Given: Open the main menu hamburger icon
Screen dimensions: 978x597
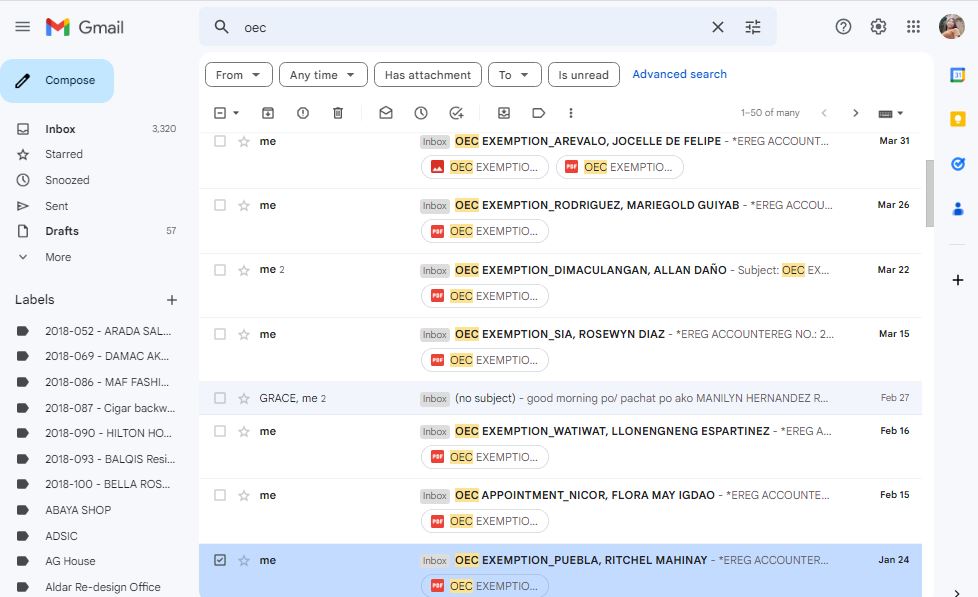Looking at the screenshot, I should point(22,27).
